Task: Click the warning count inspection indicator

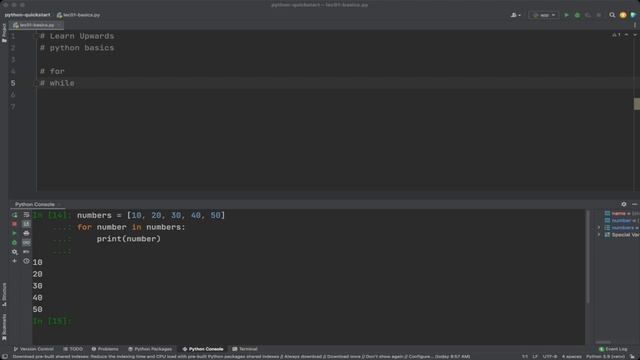Action: [x=616, y=35]
